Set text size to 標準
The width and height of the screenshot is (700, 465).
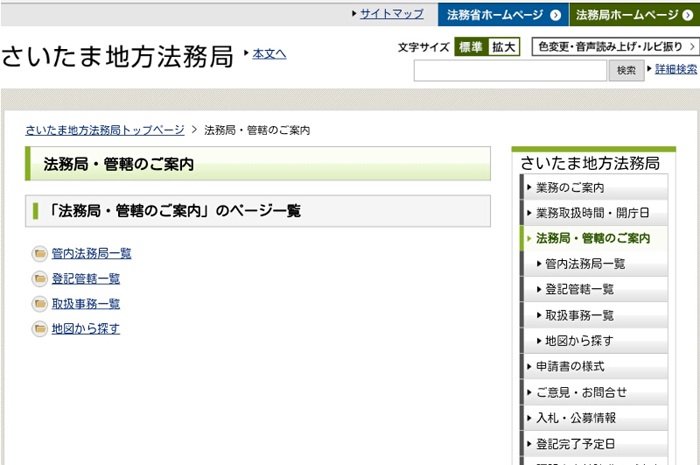click(x=471, y=47)
